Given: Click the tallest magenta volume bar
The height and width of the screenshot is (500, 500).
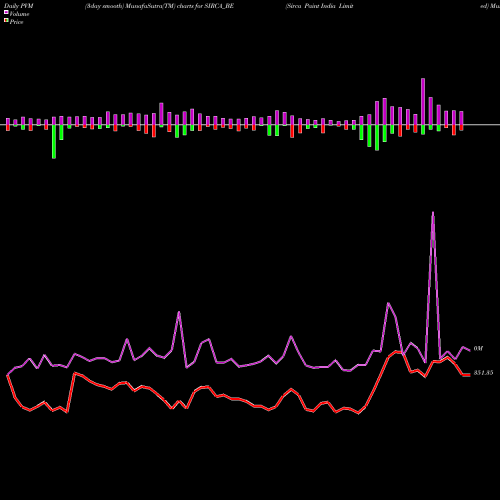Looking at the screenshot, I should (x=423, y=102).
